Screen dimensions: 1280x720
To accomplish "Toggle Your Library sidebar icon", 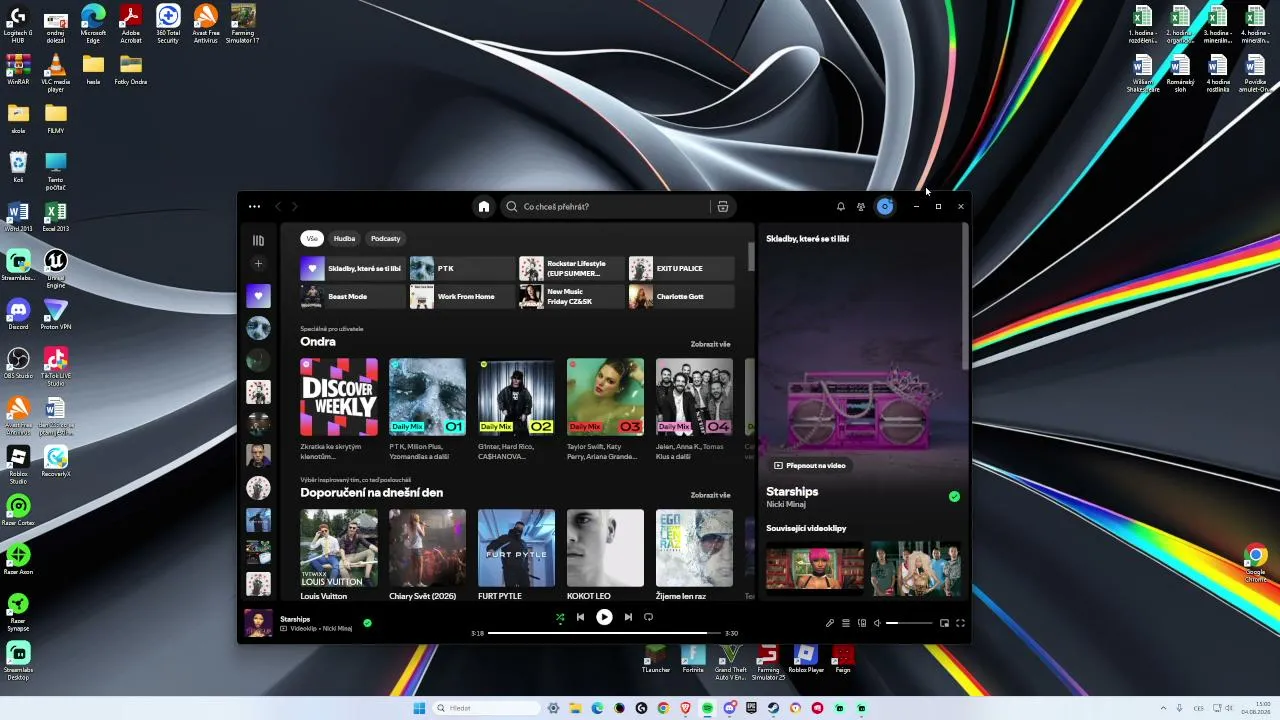I will tap(258, 240).
